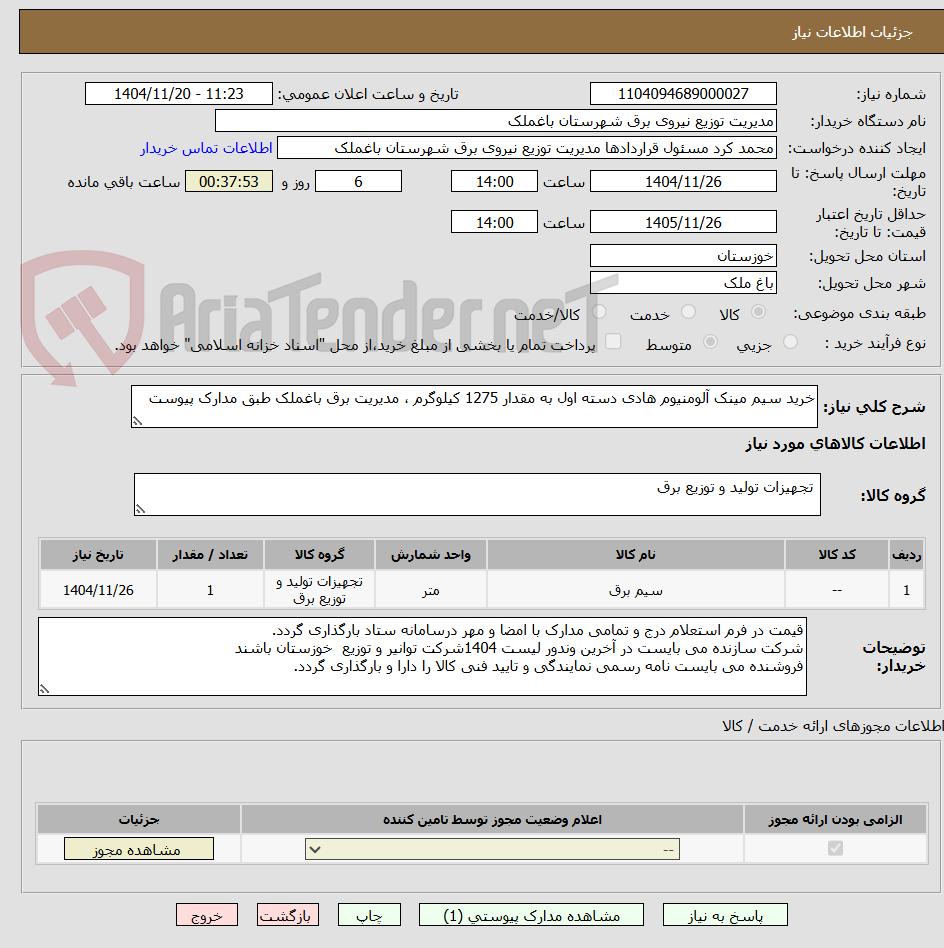This screenshot has width=944, height=948.
Task: Click the 'جزئیات' license column header
Action: (x=138, y=819)
